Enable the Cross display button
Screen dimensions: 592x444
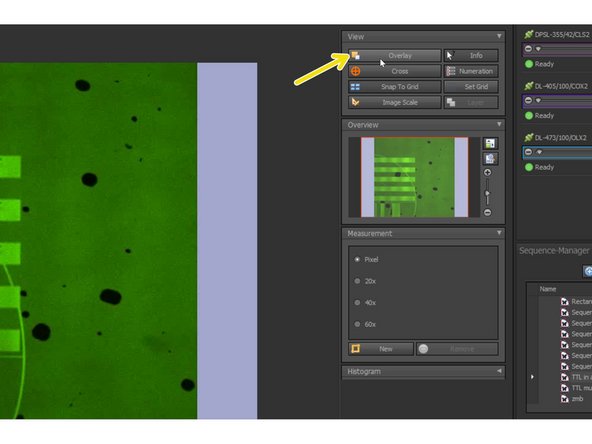point(395,71)
